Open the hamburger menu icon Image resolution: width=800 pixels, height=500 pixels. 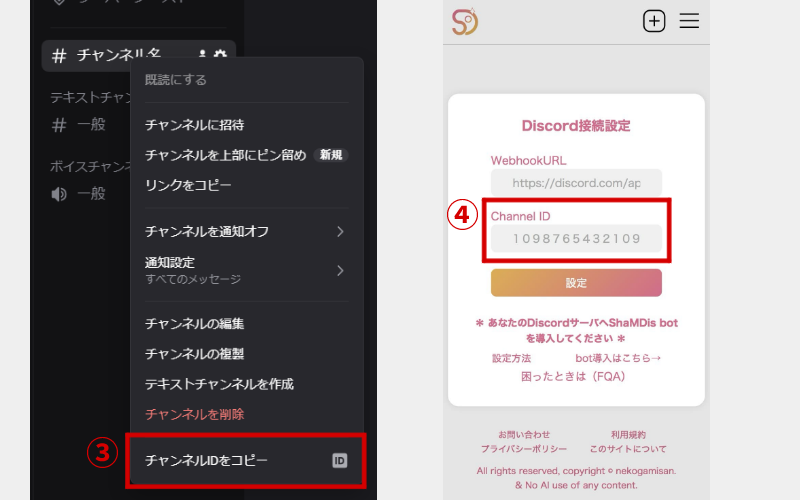(x=689, y=21)
